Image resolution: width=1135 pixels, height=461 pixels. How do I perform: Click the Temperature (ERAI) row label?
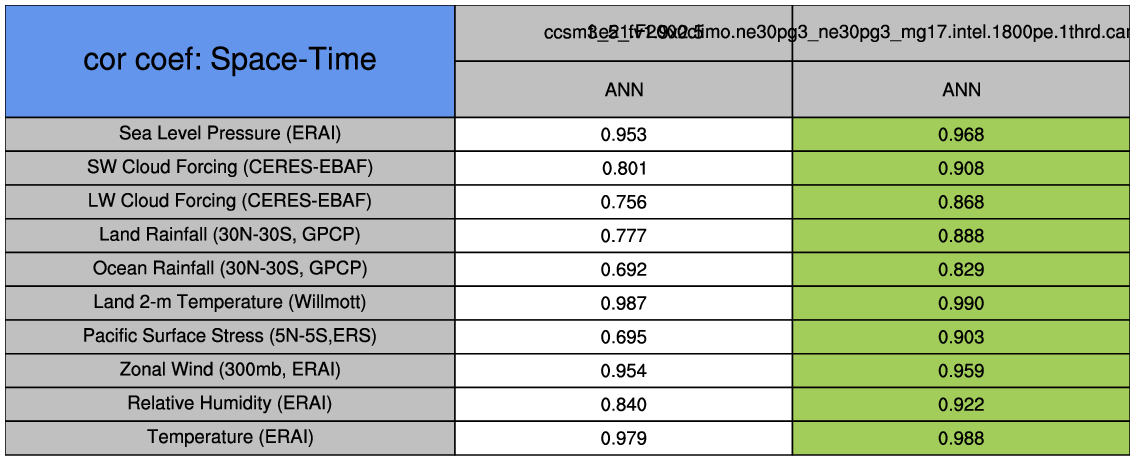point(230,437)
